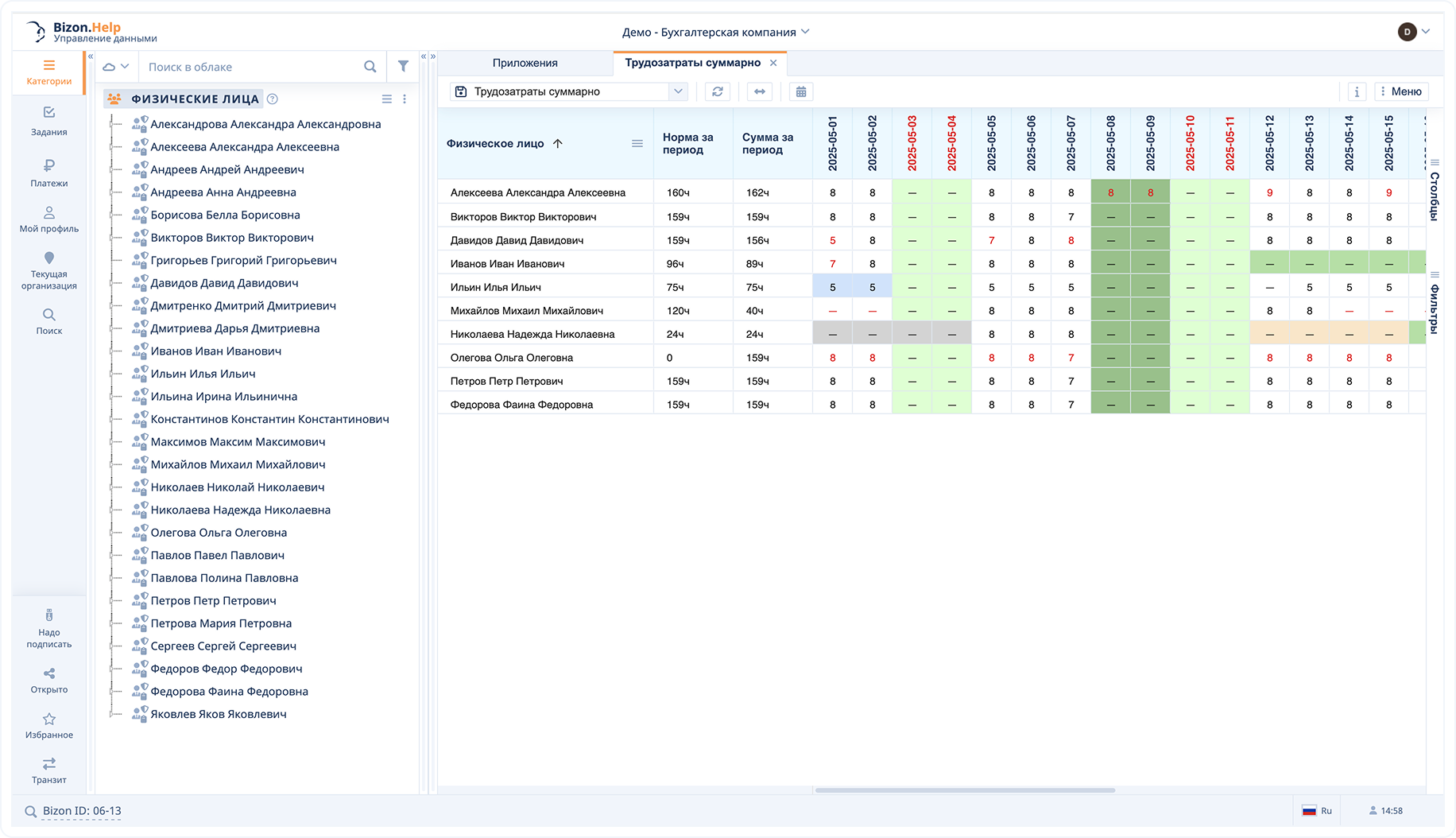Click the calendar icon in toolbar
The width and height of the screenshot is (1456, 838).
[800, 91]
